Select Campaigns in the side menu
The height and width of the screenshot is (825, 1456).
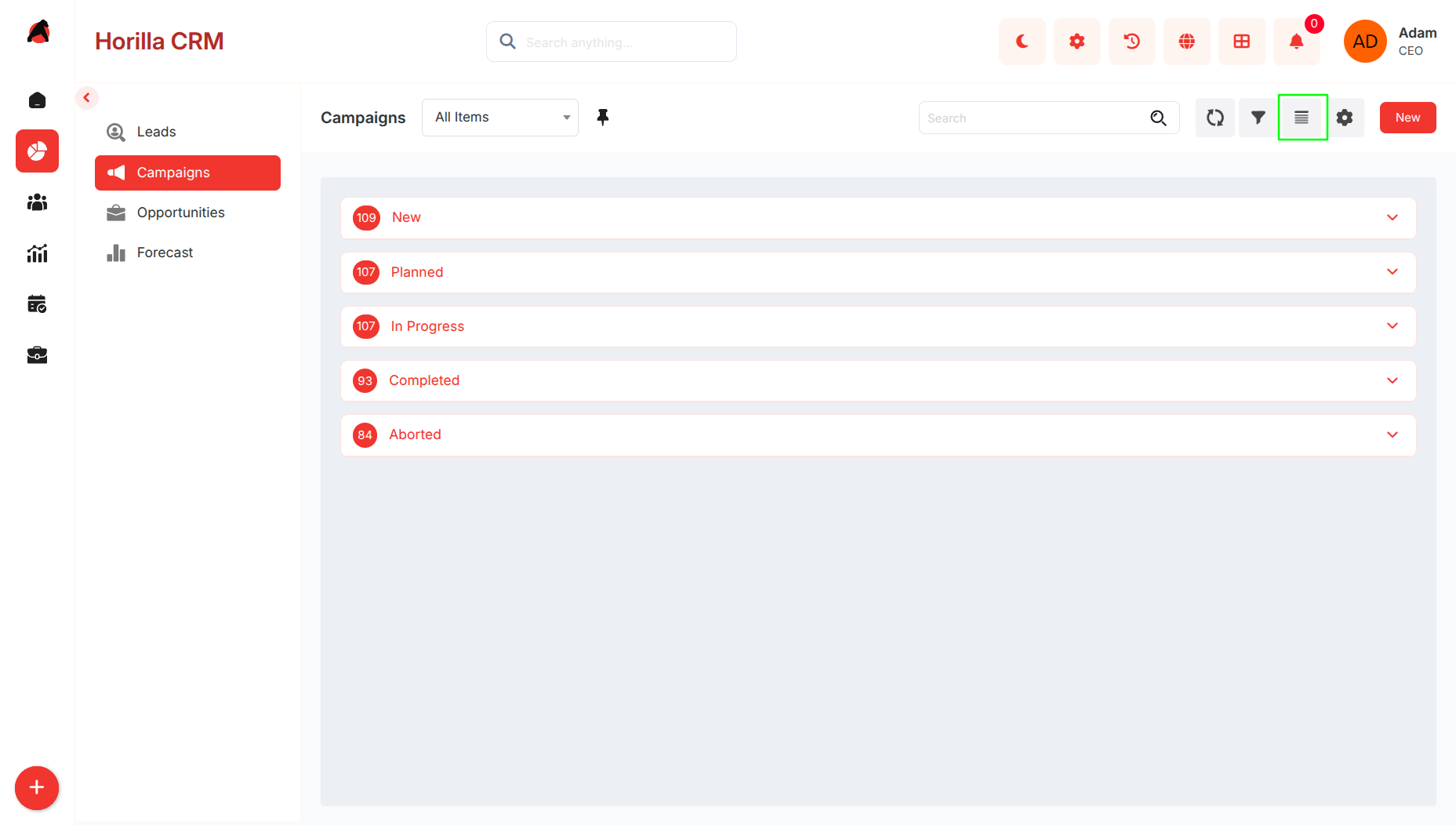coord(187,173)
